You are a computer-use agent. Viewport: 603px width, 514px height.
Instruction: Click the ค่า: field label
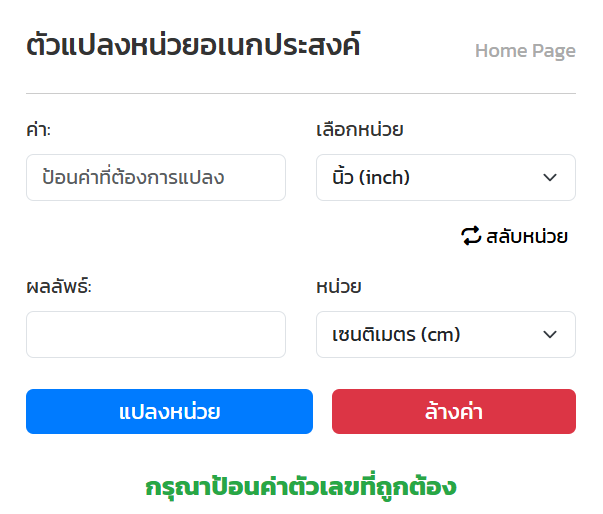click(38, 129)
